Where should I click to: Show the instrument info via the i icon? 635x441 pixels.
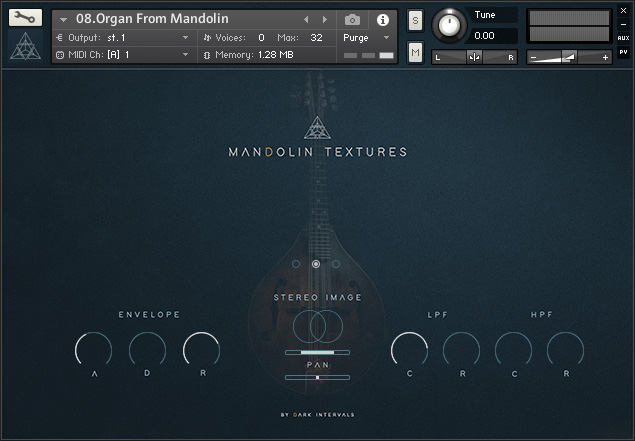(383, 19)
